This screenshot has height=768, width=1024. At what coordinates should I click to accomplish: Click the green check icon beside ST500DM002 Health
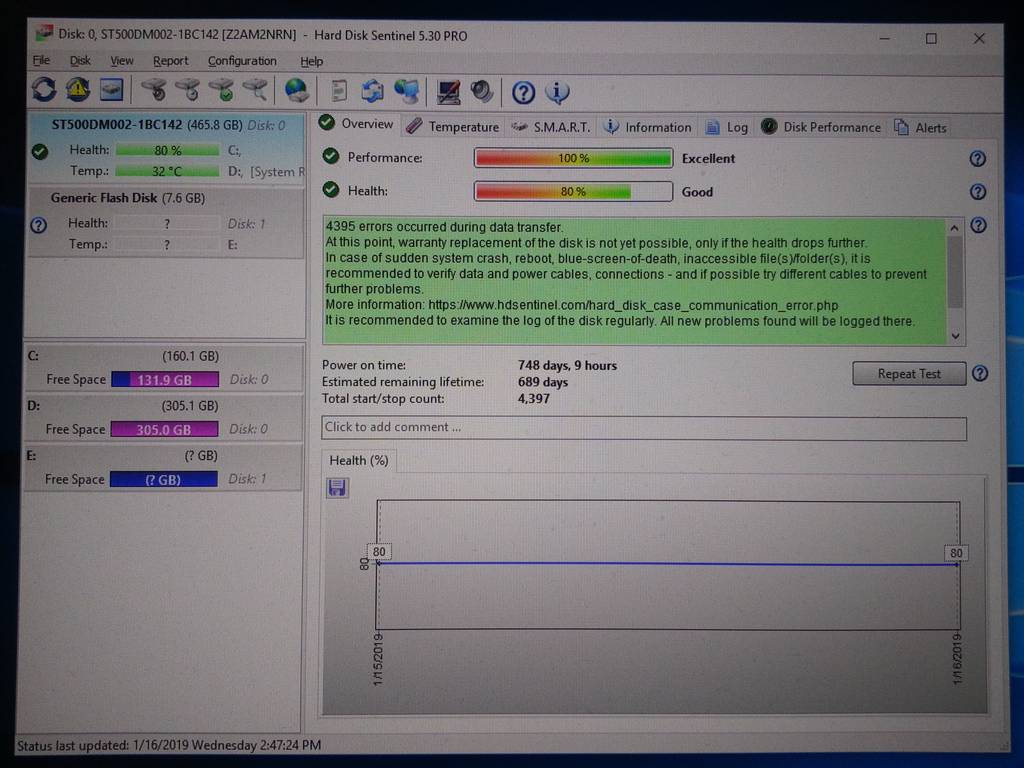pos(40,152)
